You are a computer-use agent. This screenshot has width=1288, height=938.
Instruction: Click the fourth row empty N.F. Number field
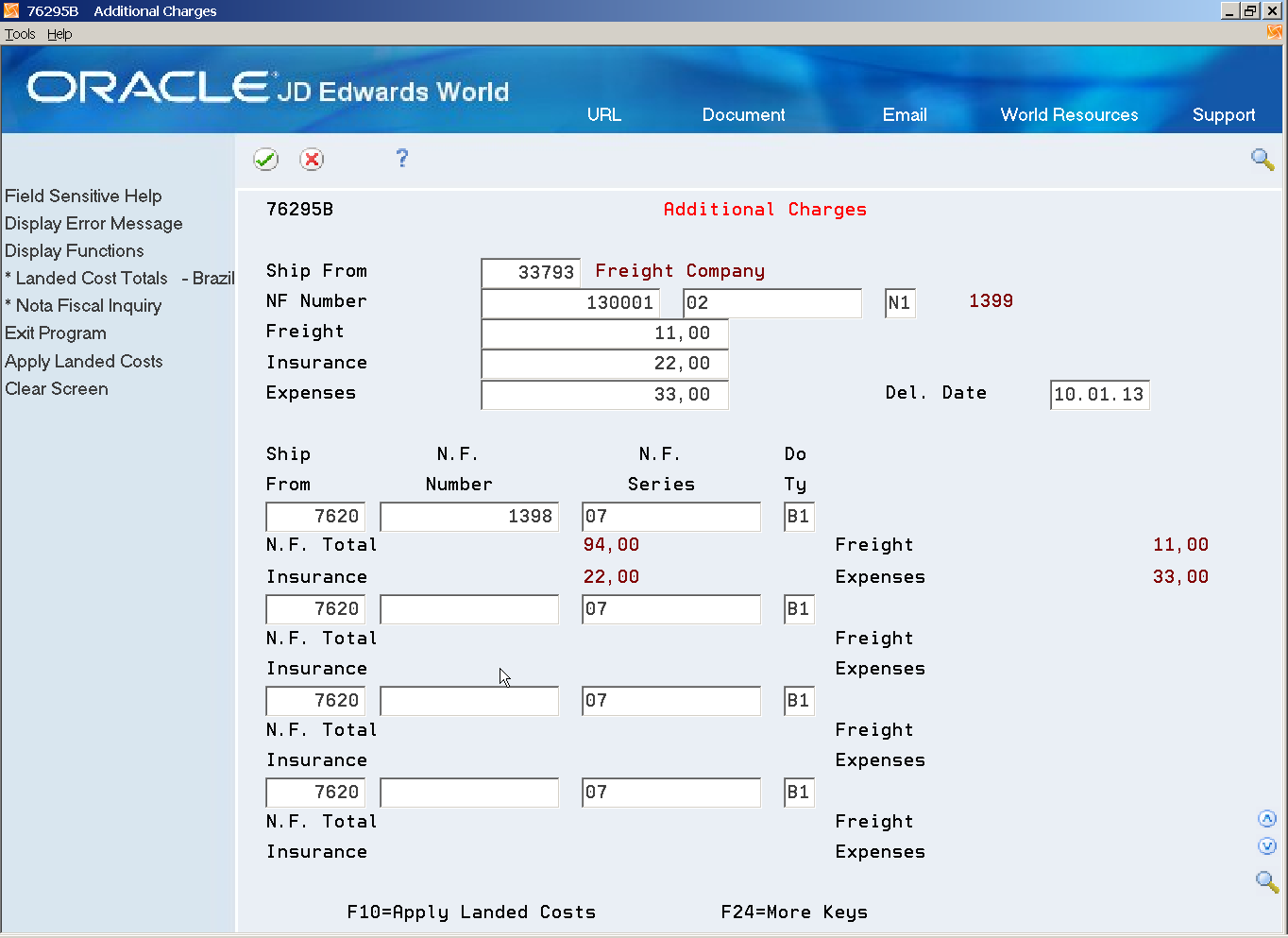coord(469,792)
